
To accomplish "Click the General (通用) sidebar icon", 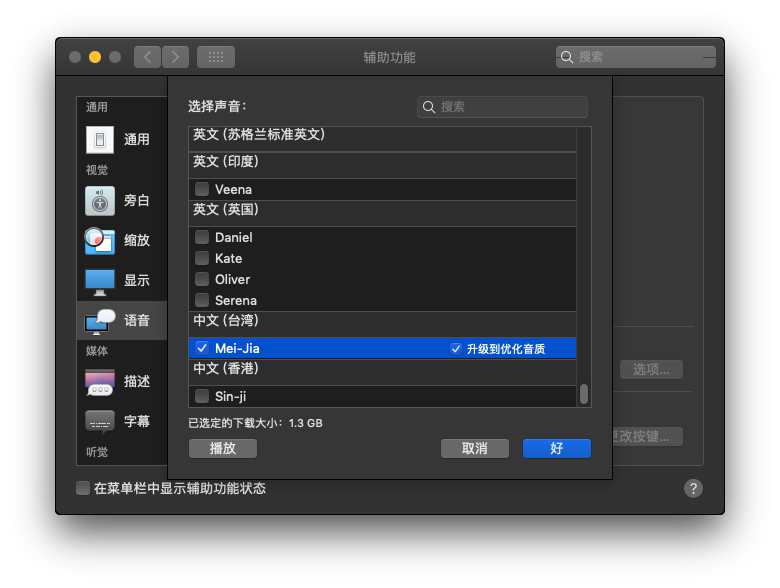I will click(100, 139).
